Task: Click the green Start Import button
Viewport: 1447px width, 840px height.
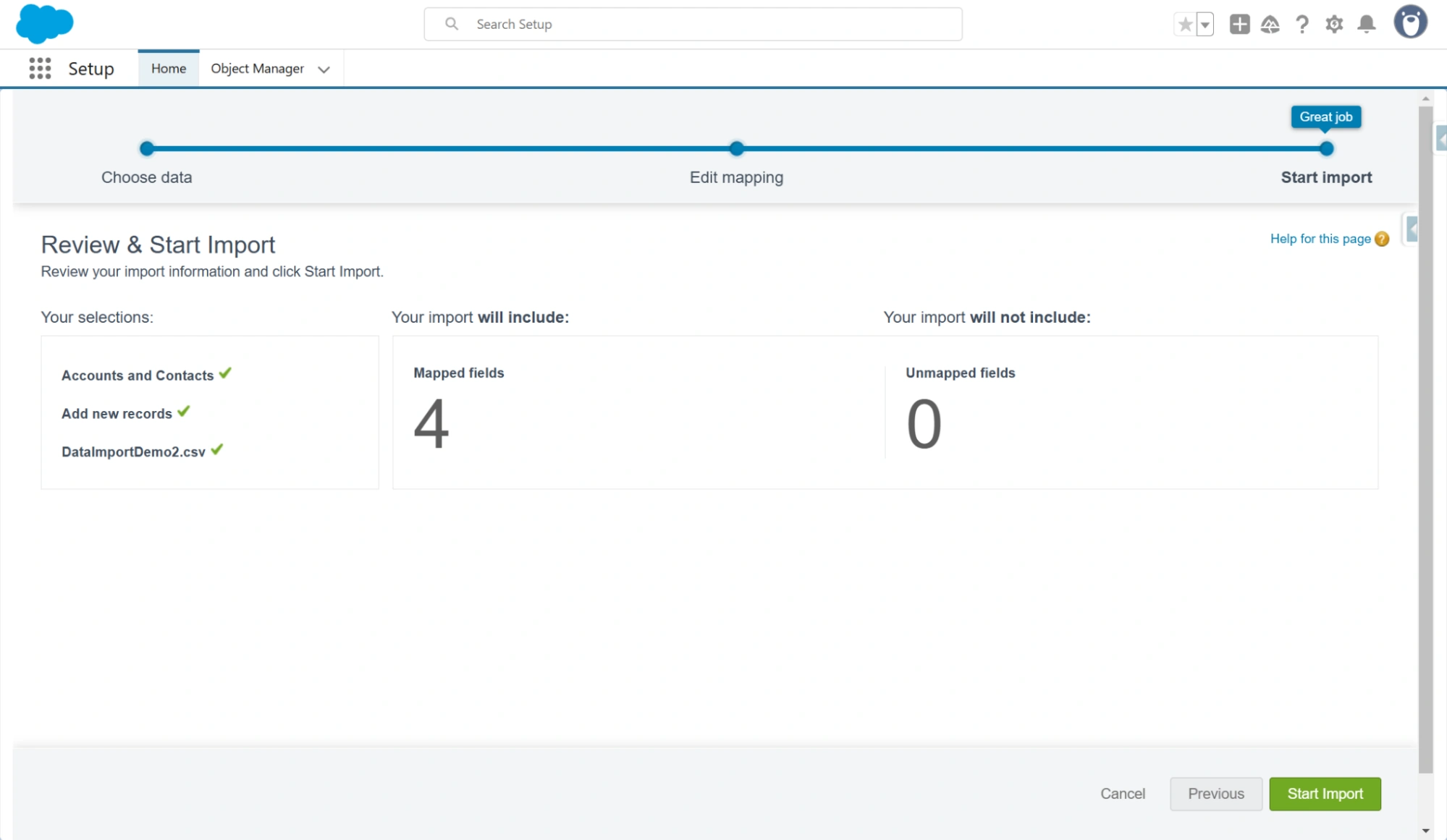Action: 1325,794
